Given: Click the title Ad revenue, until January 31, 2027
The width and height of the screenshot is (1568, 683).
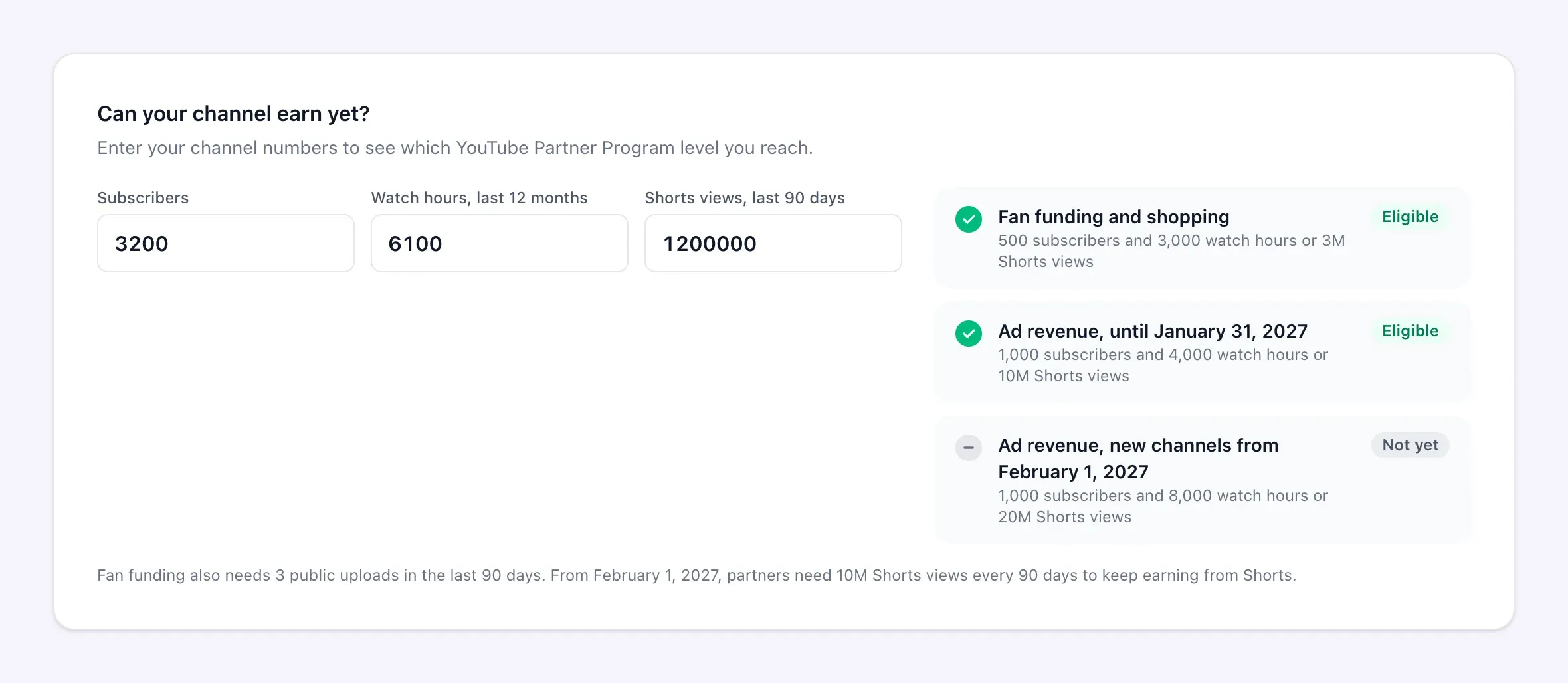Looking at the screenshot, I should click(1153, 331).
